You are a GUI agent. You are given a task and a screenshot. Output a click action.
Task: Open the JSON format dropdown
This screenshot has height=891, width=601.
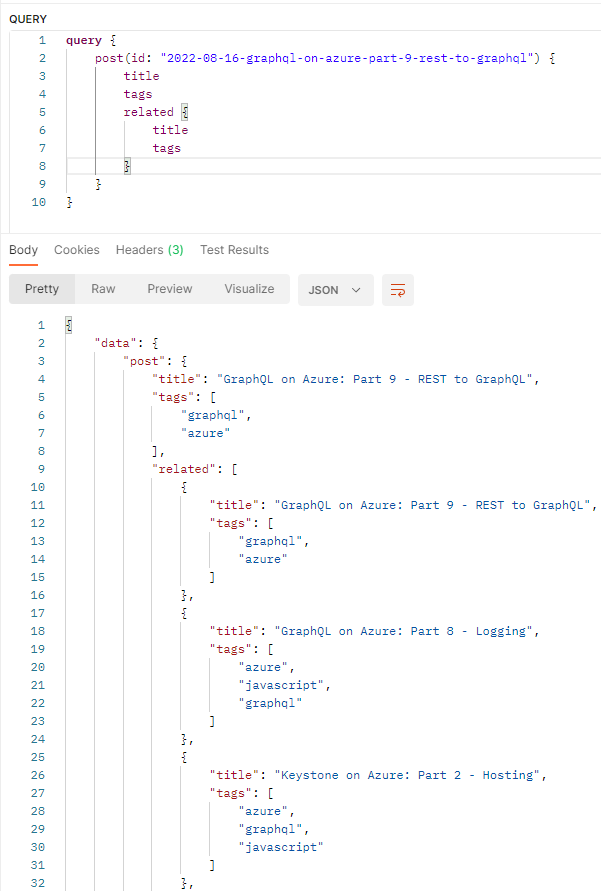(335, 290)
